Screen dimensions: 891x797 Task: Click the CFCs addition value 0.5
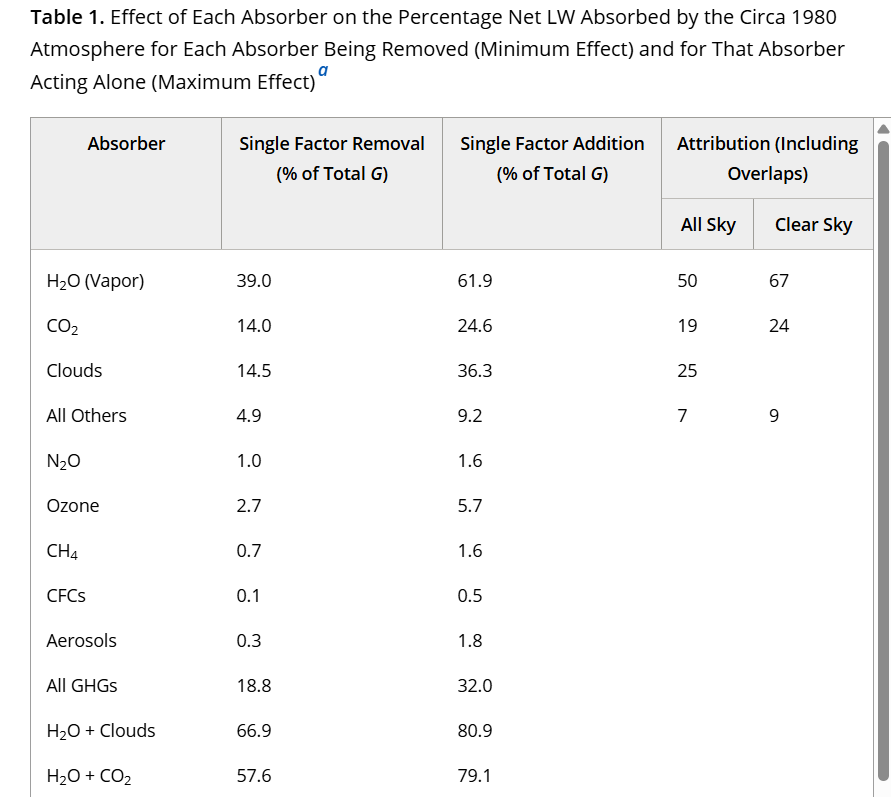[x=470, y=596]
